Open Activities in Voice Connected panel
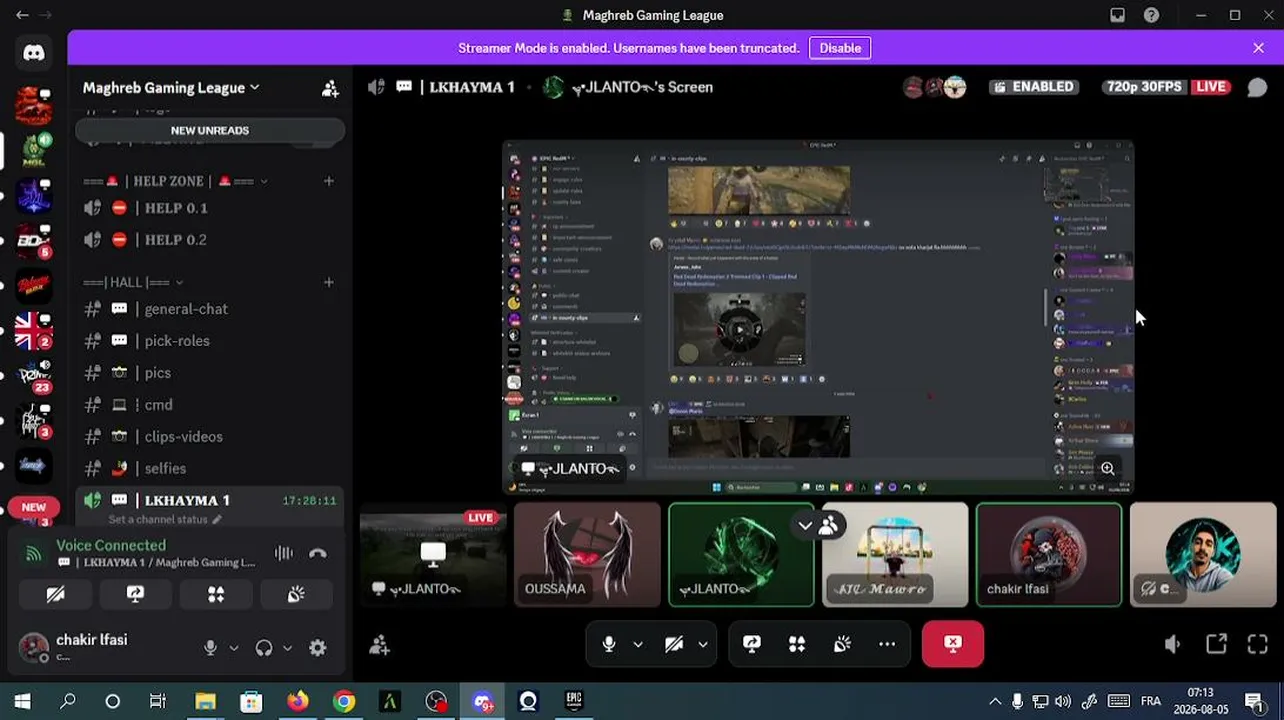The image size is (1284, 720). [216, 594]
